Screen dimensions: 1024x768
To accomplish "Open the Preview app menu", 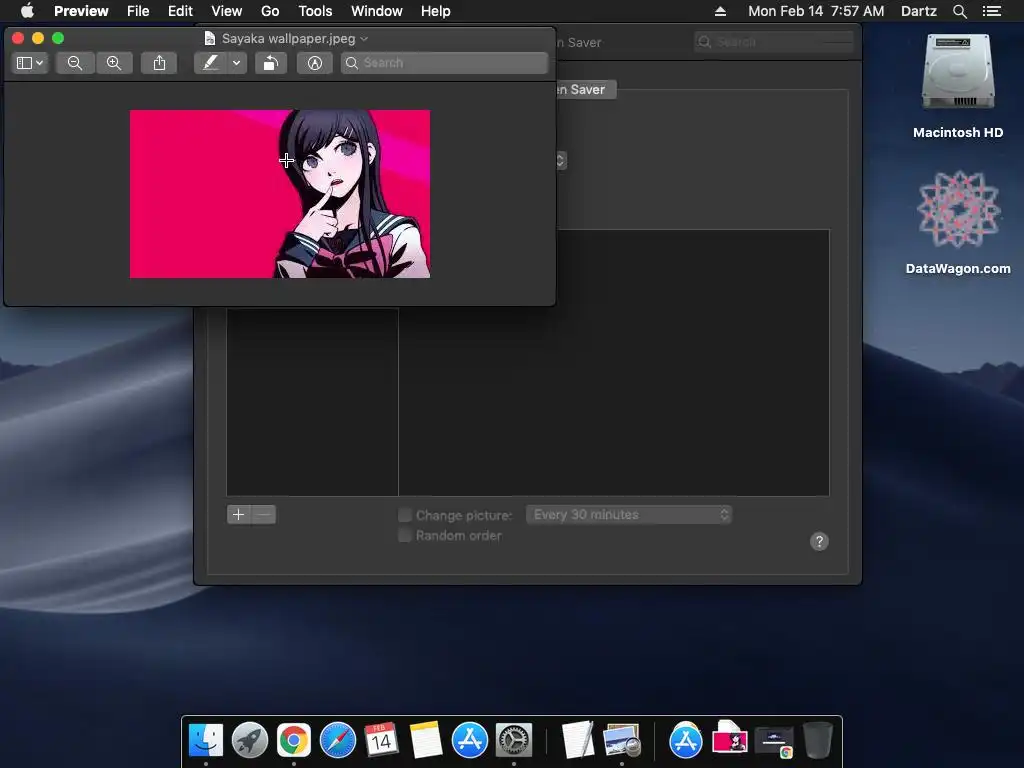I will pyautogui.click(x=81, y=11).
